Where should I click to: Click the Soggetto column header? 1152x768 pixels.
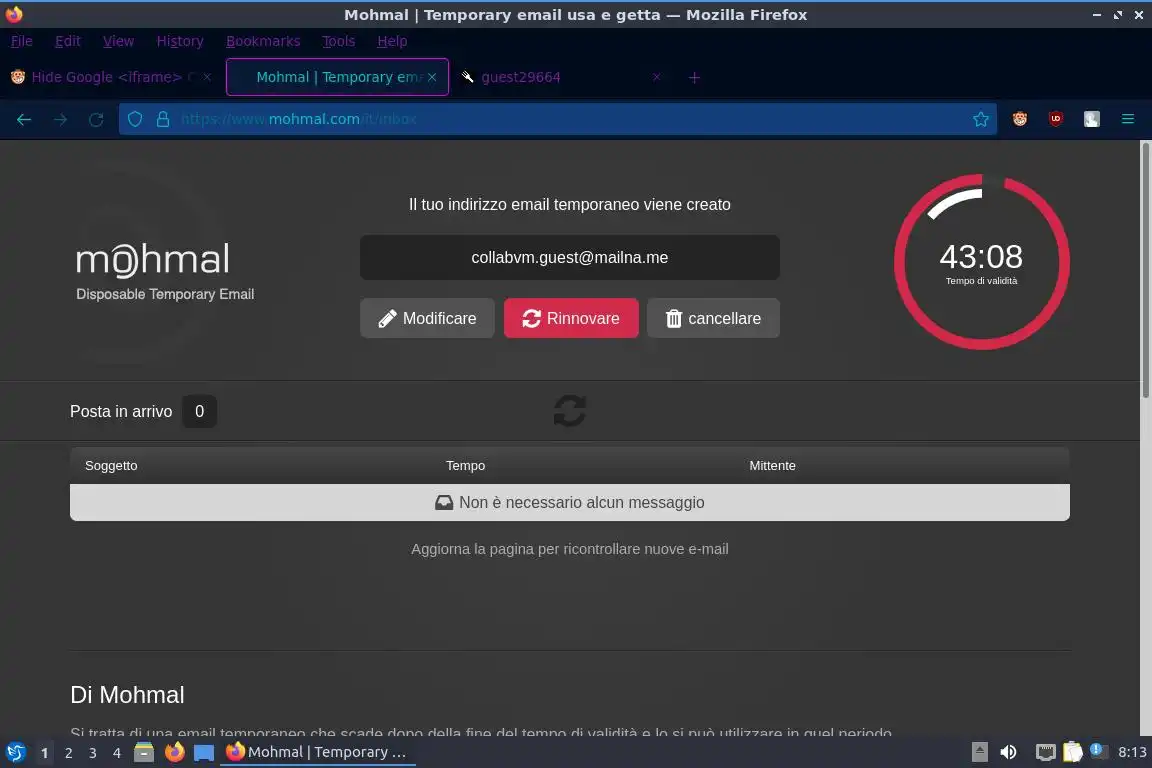[x=111, y=465]
